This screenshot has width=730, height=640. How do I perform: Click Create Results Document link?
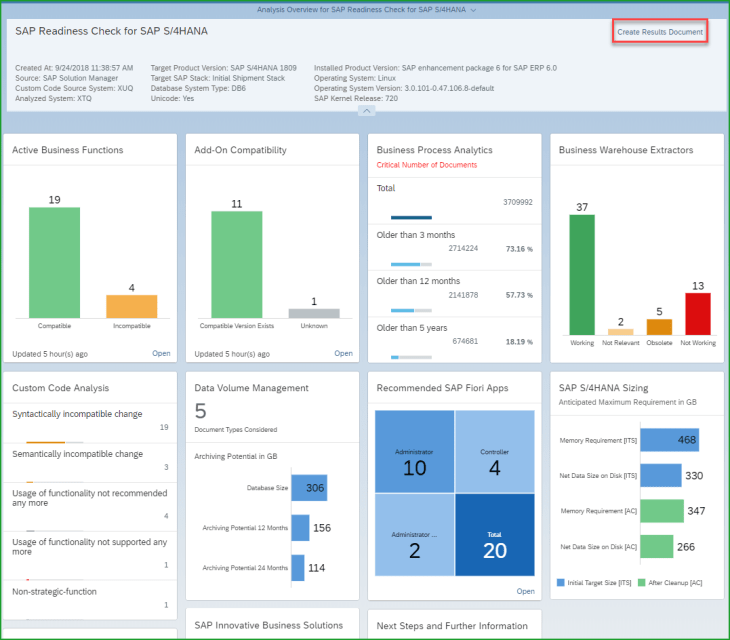pos(660,32)
